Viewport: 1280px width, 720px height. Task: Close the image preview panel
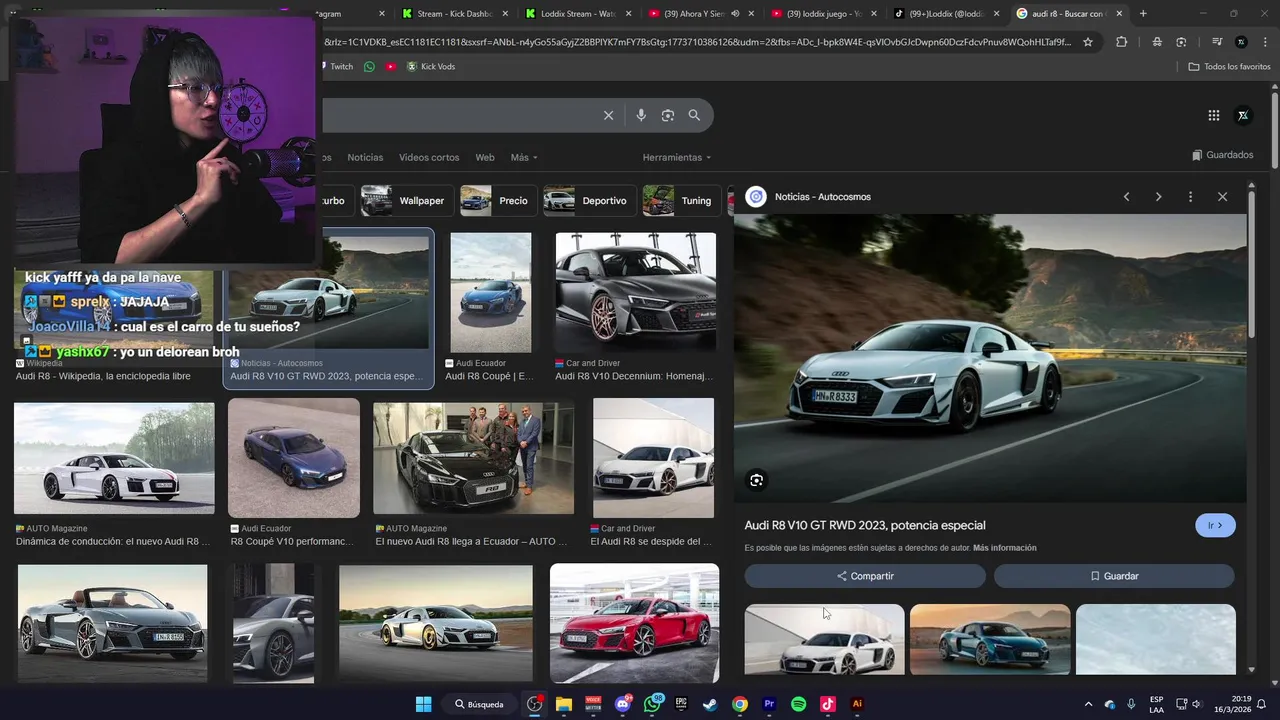point(1222,197)
